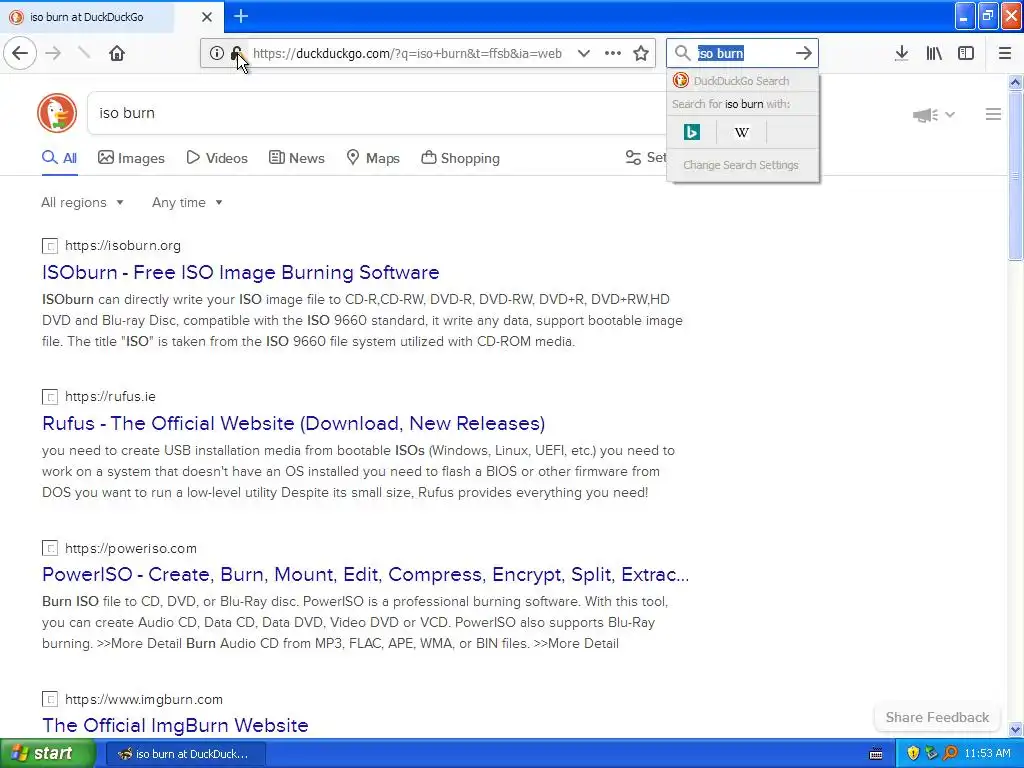Click the Firefox home button
The height and width of the screenshot is (768, 1024).
pyautogui.click(x=117, y=53)
